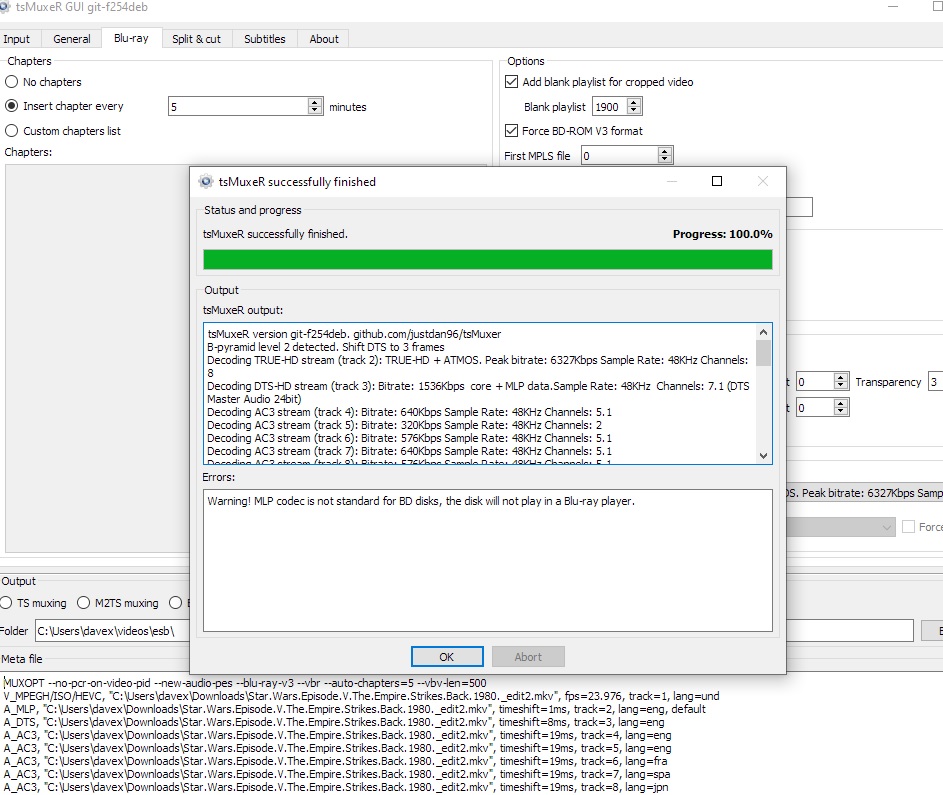Maximize the tsMuxeR successfully finished dialog

pyautogui.click(x=716, y=181)
